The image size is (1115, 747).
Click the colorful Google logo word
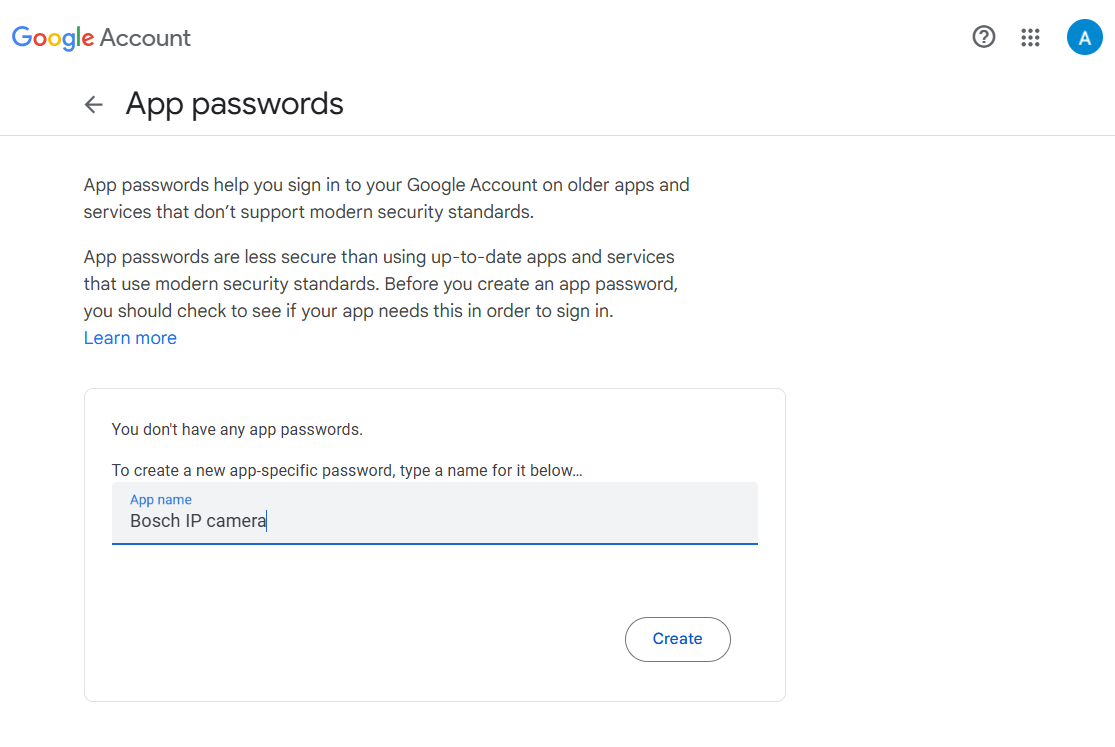(52, 38)
